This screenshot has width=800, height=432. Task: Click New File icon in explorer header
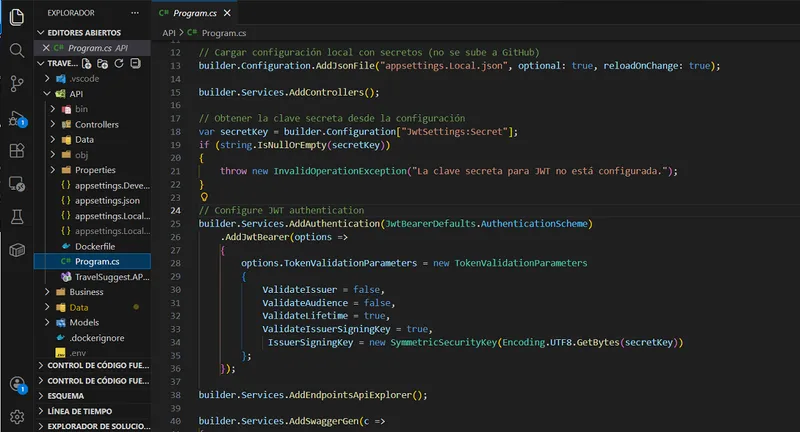pyautogui.click(x=87, y=63)
